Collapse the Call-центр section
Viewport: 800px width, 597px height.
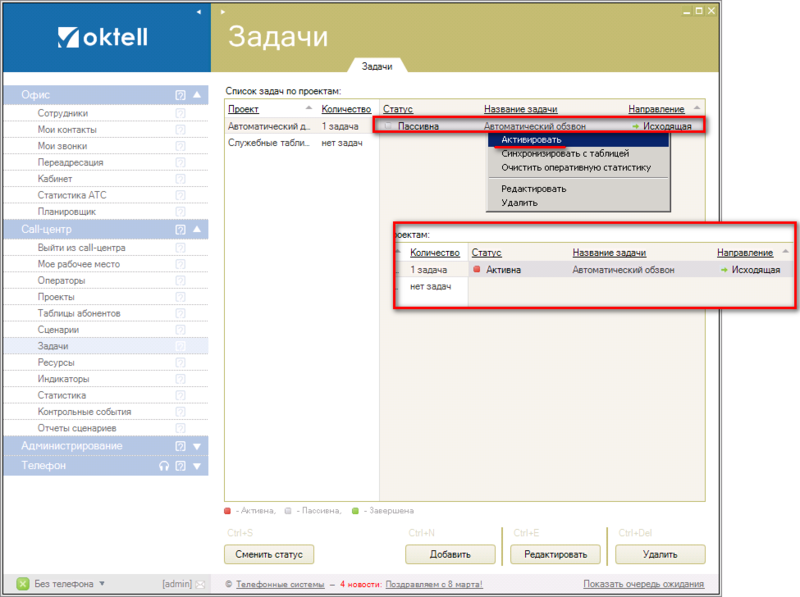pyautogui.click(x=197, y=230)
